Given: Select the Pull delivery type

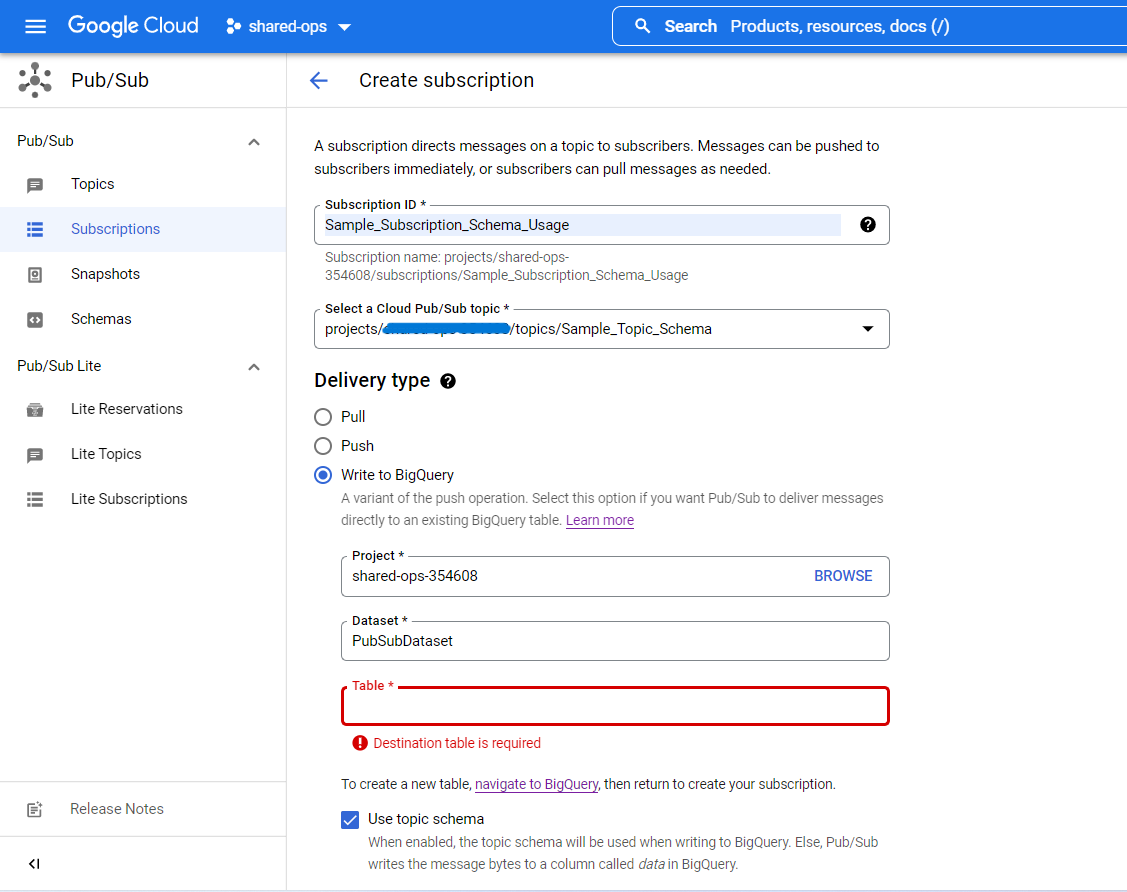Looking at the screenshot, I should [x=323, y=417].
